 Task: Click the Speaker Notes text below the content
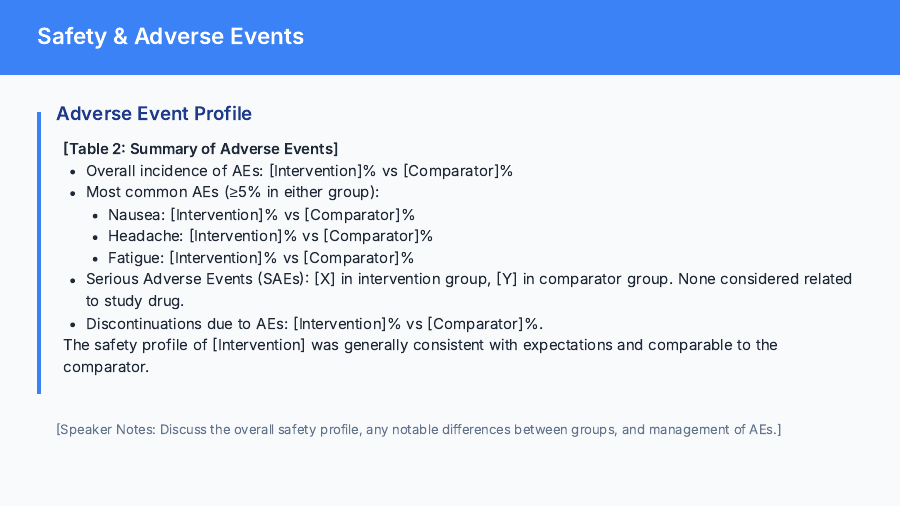[x=418, y=430]
